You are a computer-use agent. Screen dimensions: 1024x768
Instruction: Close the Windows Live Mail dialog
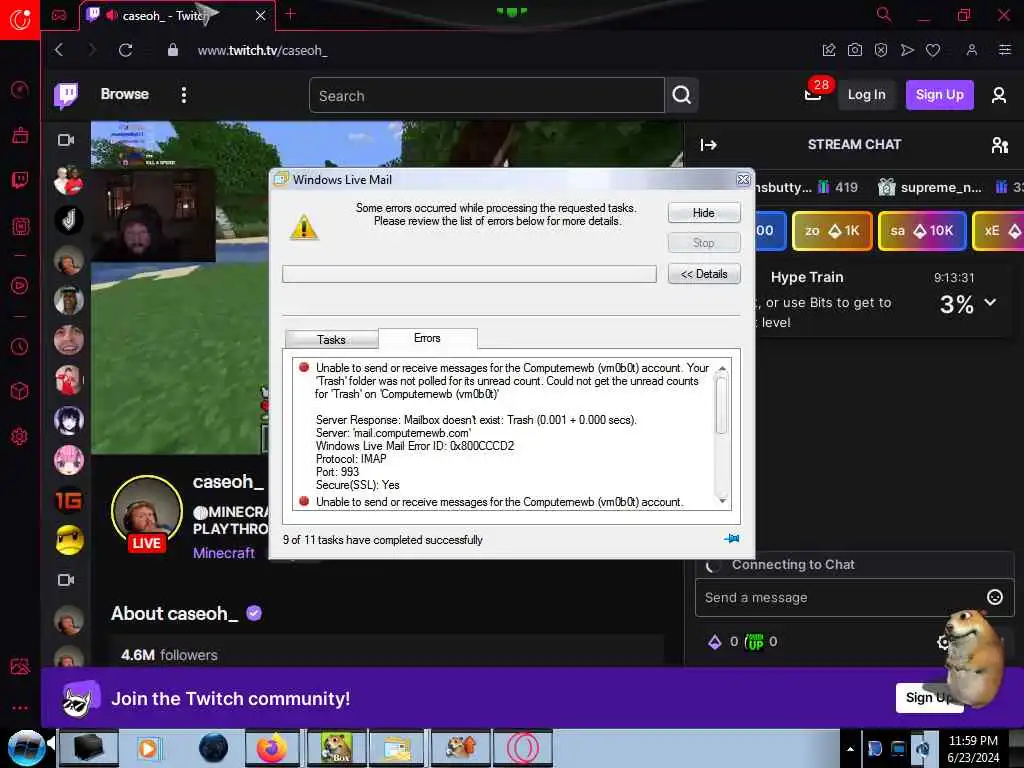(743, 180)
